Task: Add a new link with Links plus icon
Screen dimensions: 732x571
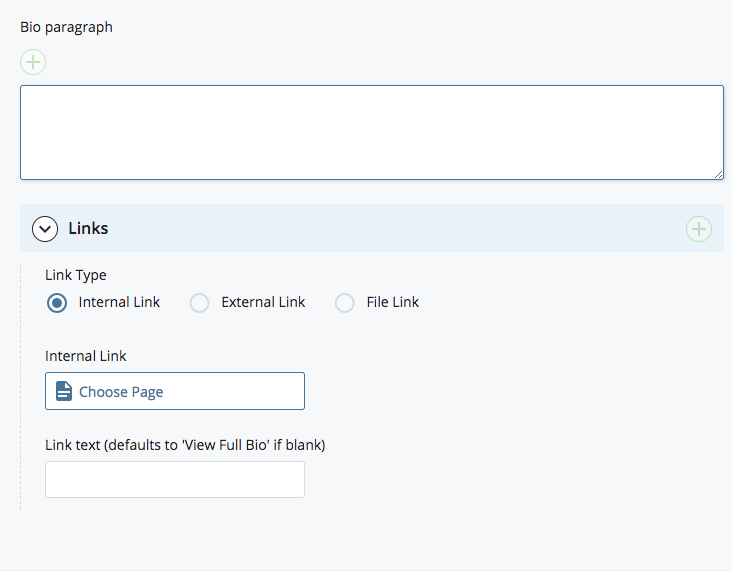Action: tap(698, 229)
